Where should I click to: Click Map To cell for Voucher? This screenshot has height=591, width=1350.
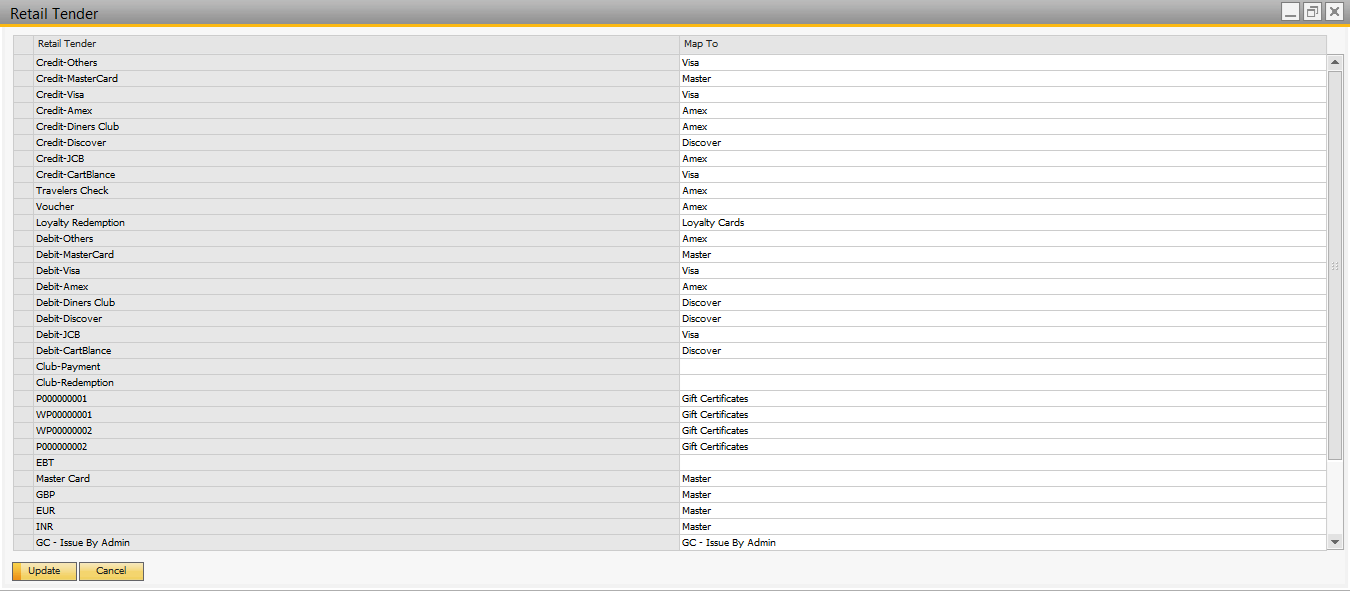(x=1003, y=207)
